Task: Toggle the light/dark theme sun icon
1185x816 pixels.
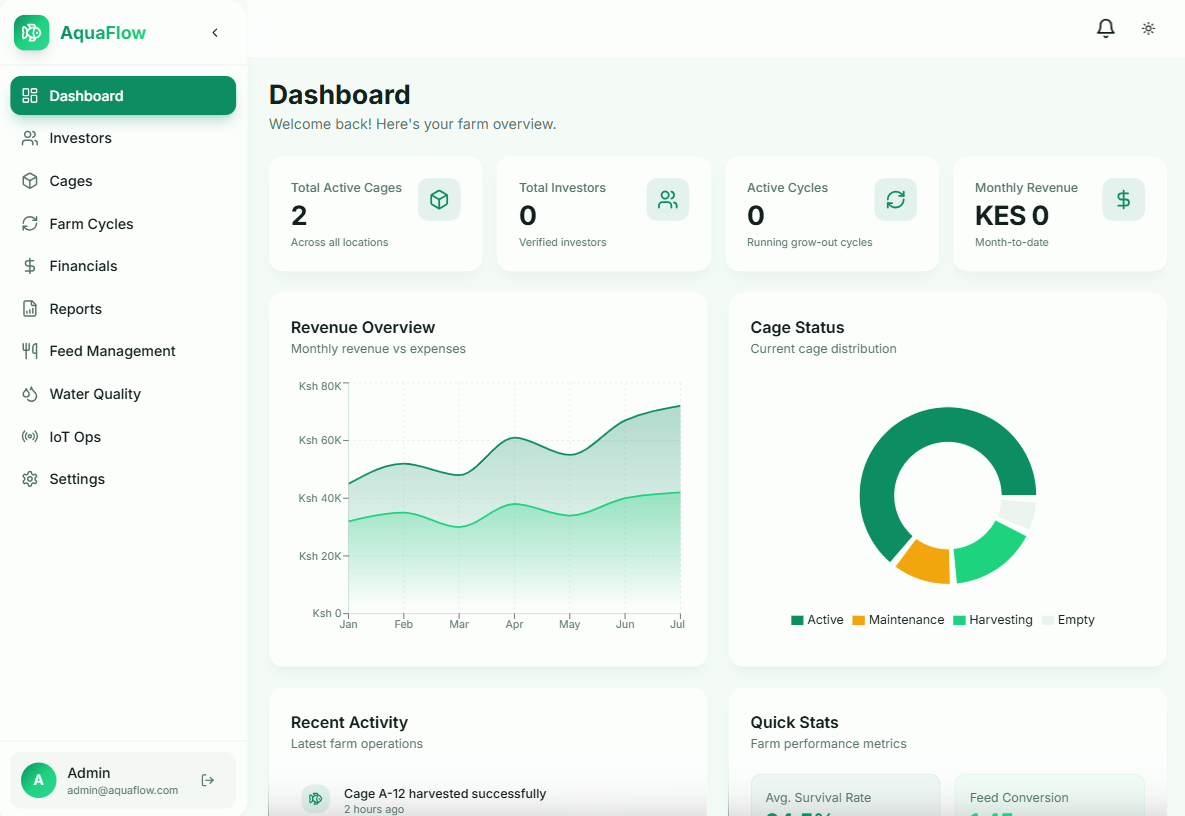Action: coord(1148,29)
